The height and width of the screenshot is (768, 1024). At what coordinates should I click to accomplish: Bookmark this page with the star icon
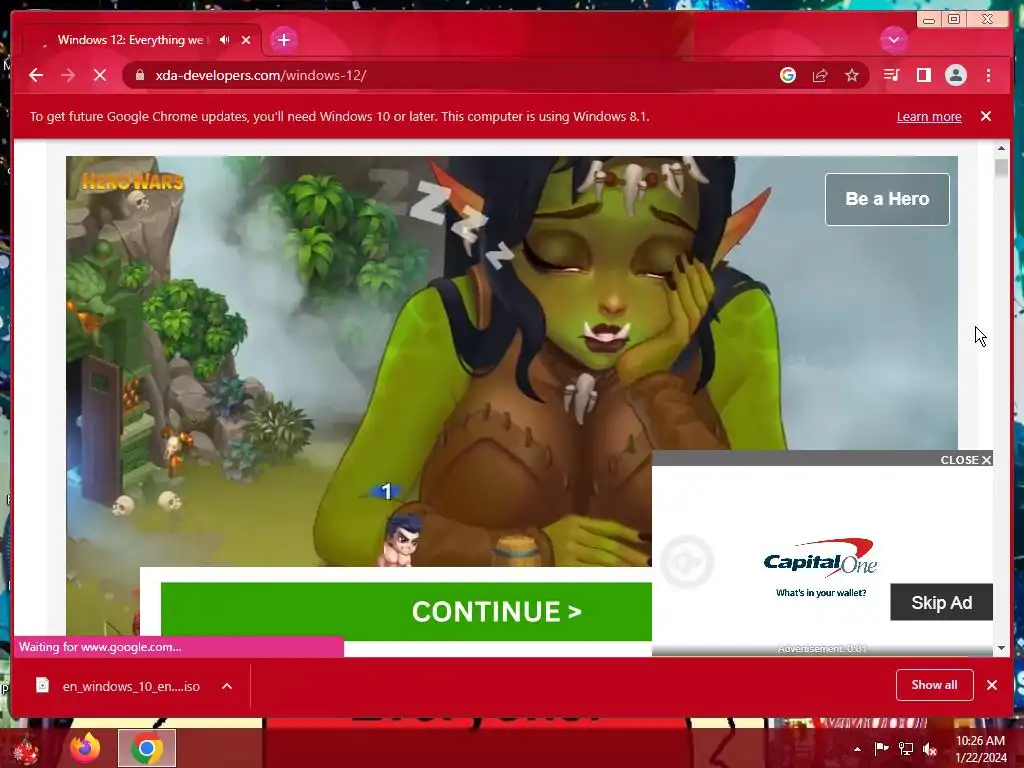tap(852, 75)
